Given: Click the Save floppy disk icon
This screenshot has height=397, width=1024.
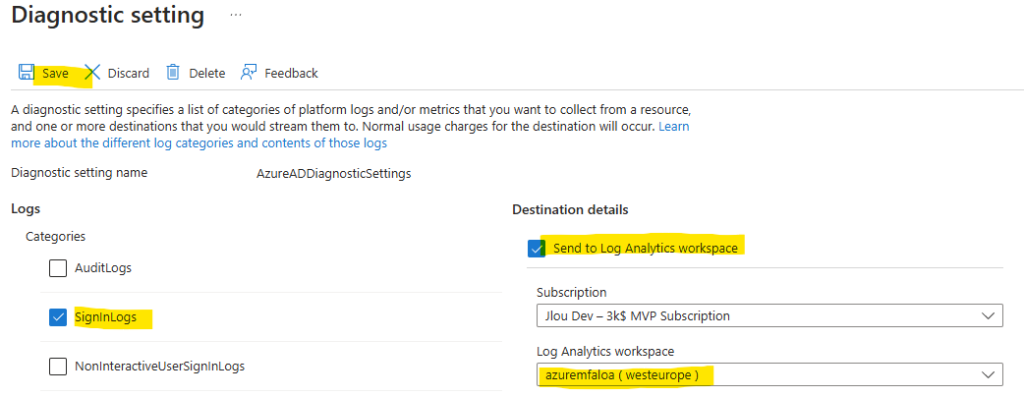Looking at the screenshot, I should (26, 72).
